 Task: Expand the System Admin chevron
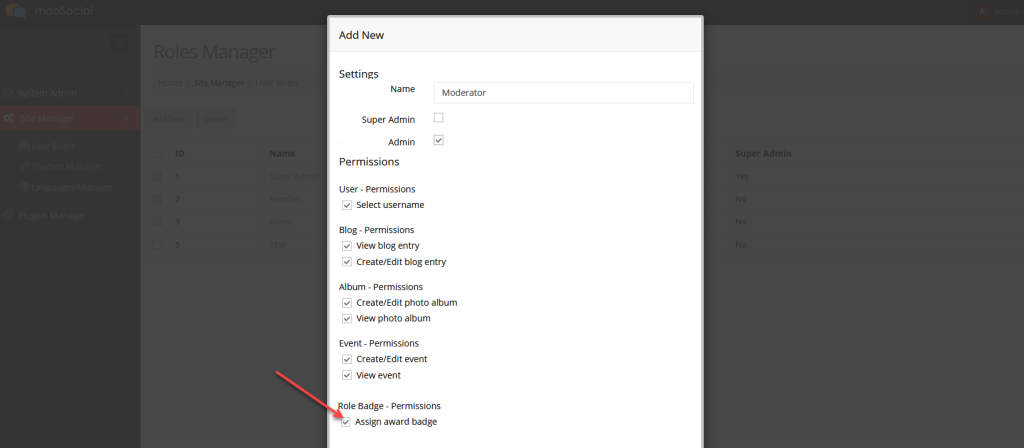[x=126, y=93]
